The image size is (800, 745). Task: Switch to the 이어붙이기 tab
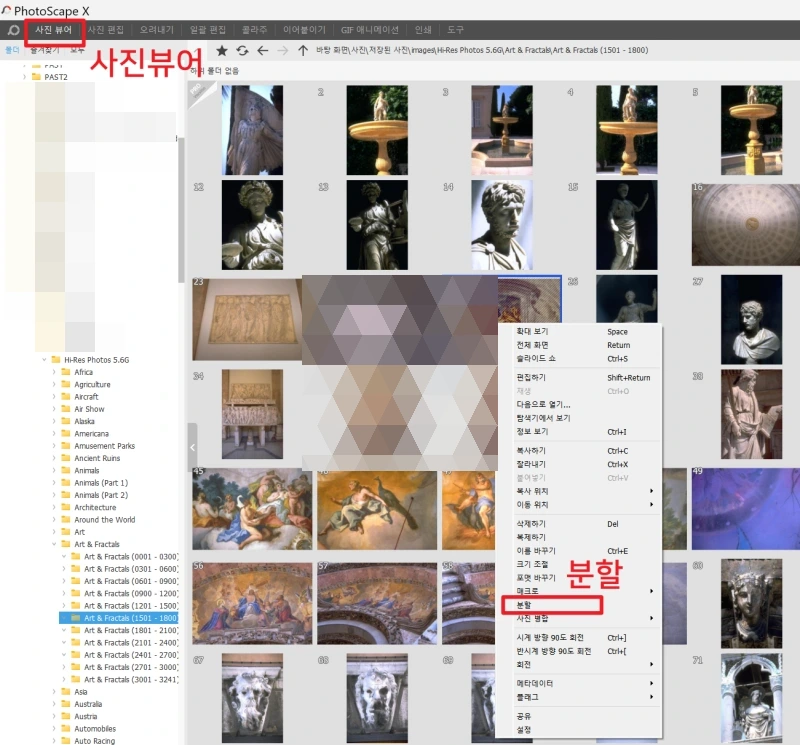[304, 30]
